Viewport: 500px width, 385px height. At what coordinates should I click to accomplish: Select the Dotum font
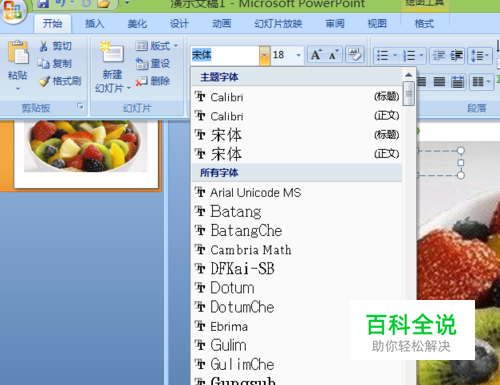click(x=297, y=288)
